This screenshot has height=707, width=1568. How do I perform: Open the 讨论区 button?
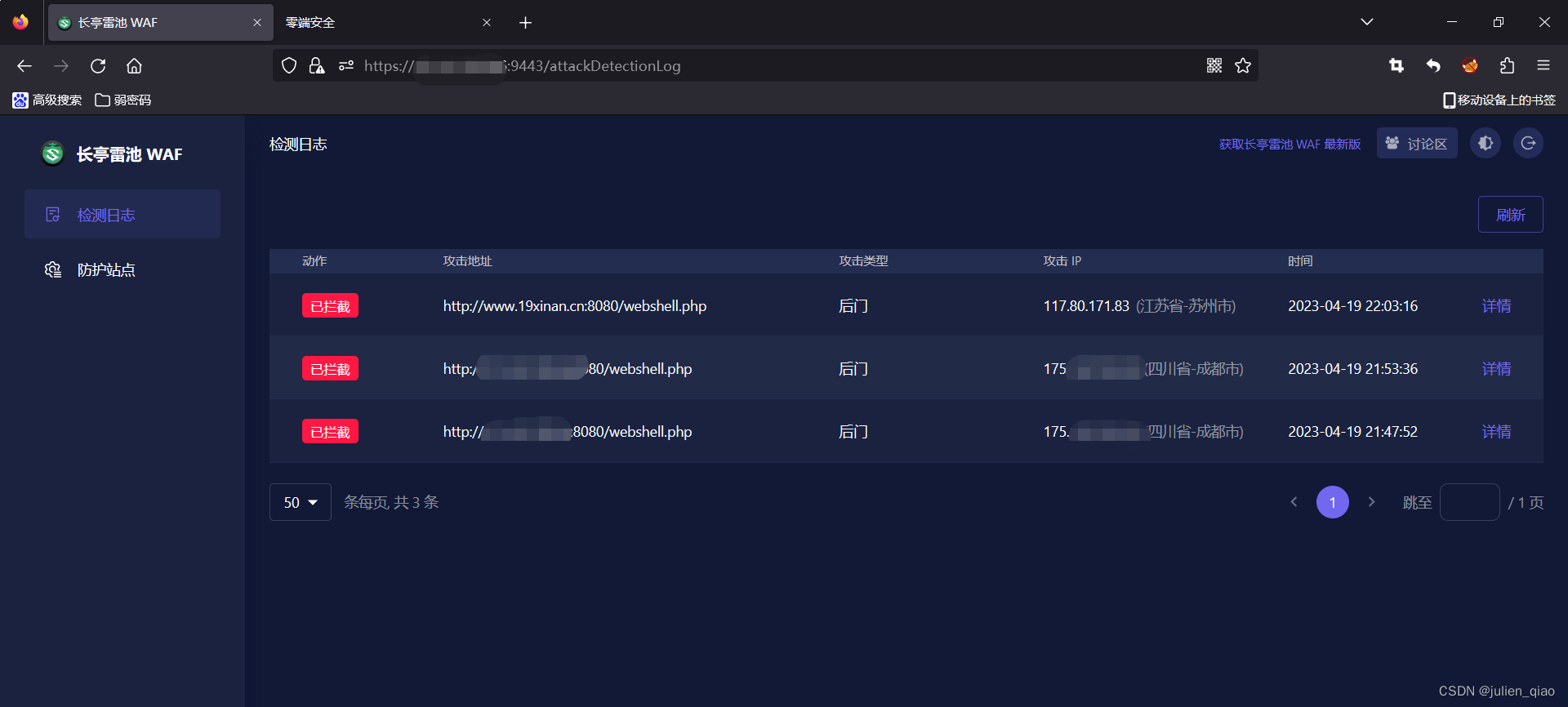point(1417,144)
